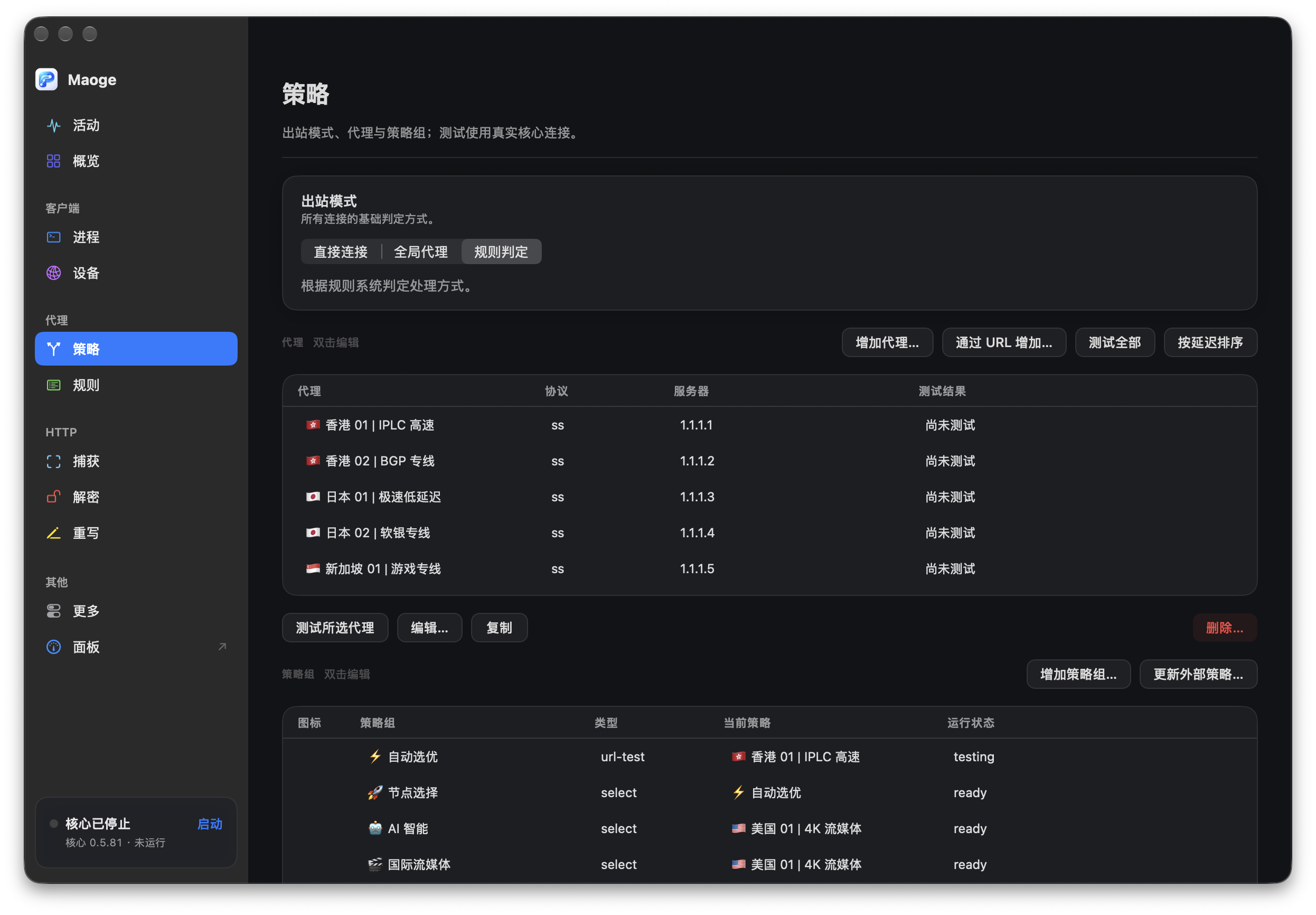The width and height of the screenshot is (1316, 915).
Task: Select proxy row 香港 01 | IPLC 高速
Action: [769, 425]
